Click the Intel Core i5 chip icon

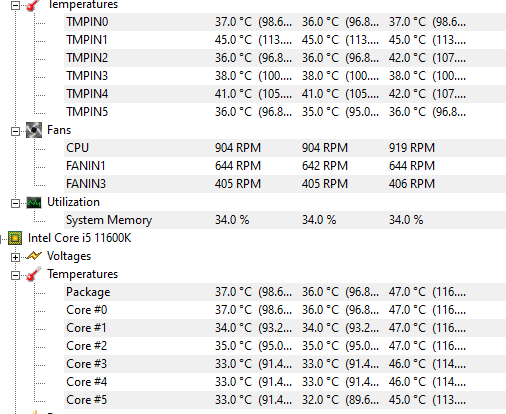point(15,238)
